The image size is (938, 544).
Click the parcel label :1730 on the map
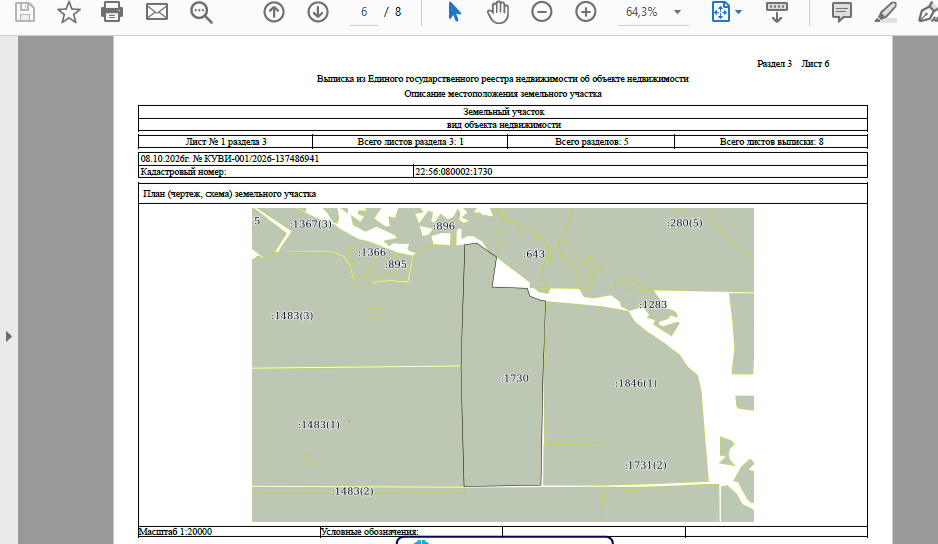(515, 378)
